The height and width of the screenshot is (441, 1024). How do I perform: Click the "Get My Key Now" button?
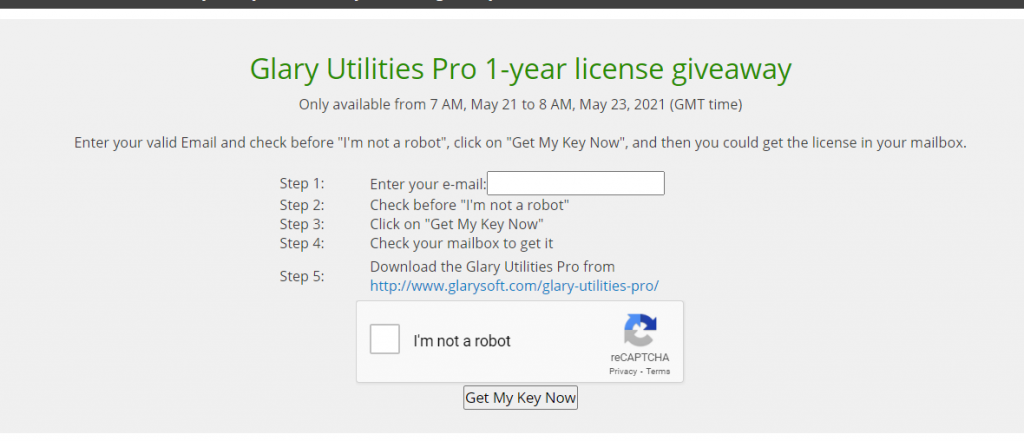point(520,398)
